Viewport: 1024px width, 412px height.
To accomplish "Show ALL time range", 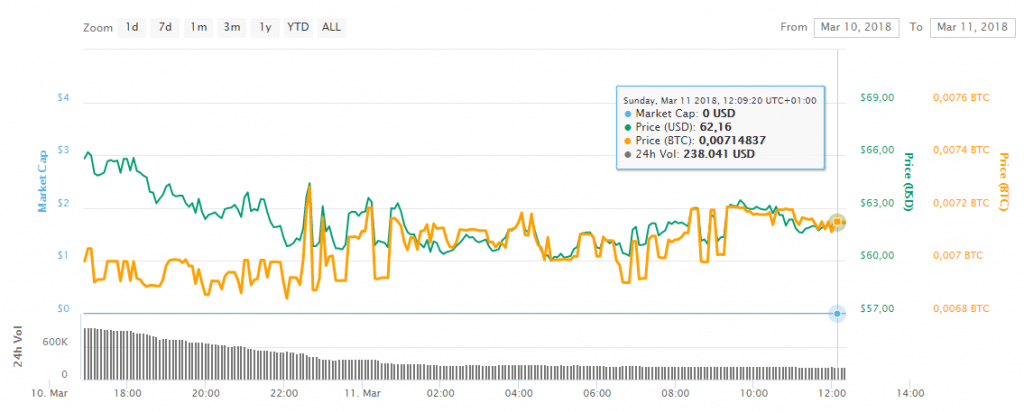I will pyautogui.click(x=332, y=27).
